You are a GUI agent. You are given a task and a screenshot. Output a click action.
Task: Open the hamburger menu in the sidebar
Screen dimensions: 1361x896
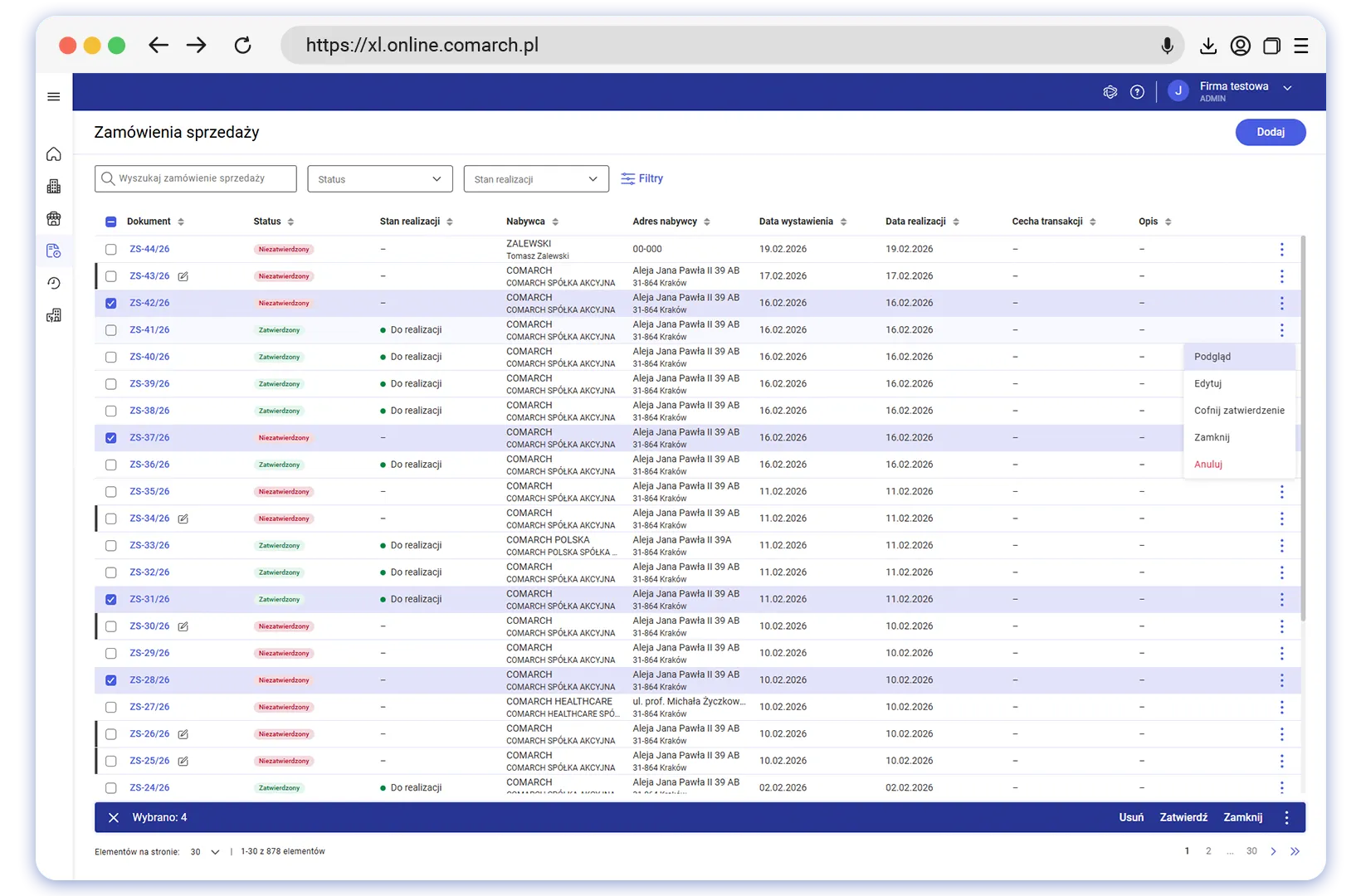click(x=54, y=97)
